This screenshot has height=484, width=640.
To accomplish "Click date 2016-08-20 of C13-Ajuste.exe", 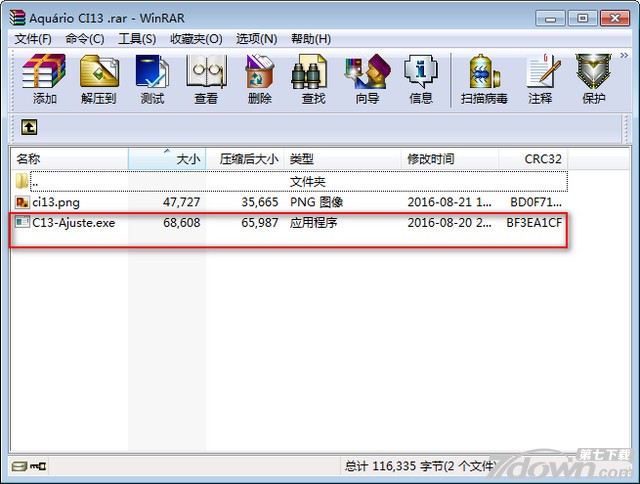I will 449,223.
